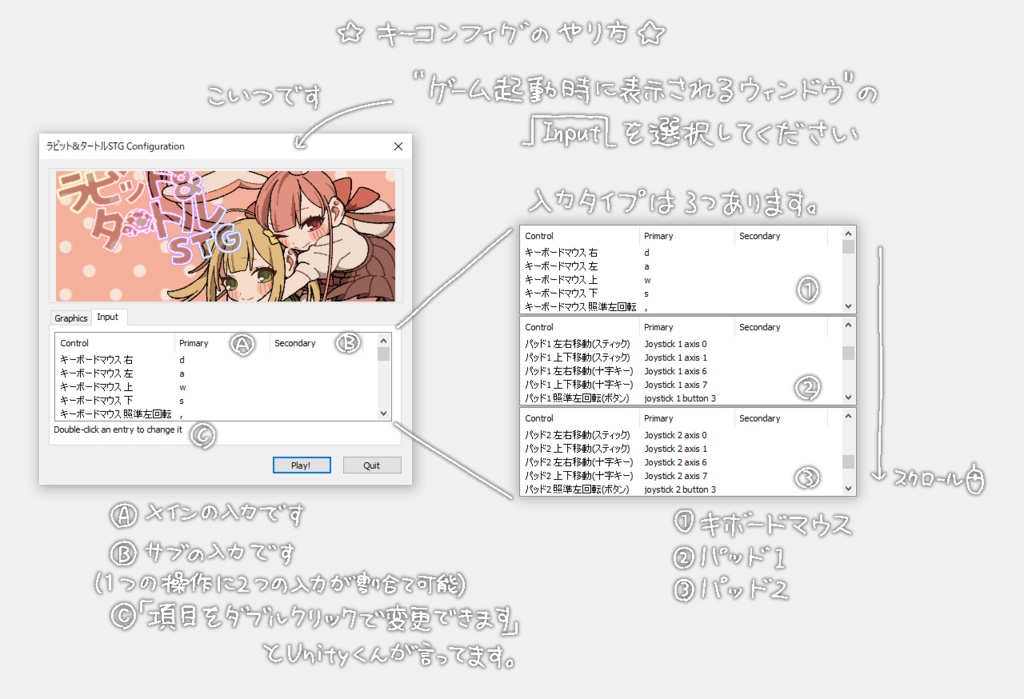1024x699 pixels.
Task: Click the Joystick 1 axis 0 value
Action: pyautogui.click(x=675, y=344)
